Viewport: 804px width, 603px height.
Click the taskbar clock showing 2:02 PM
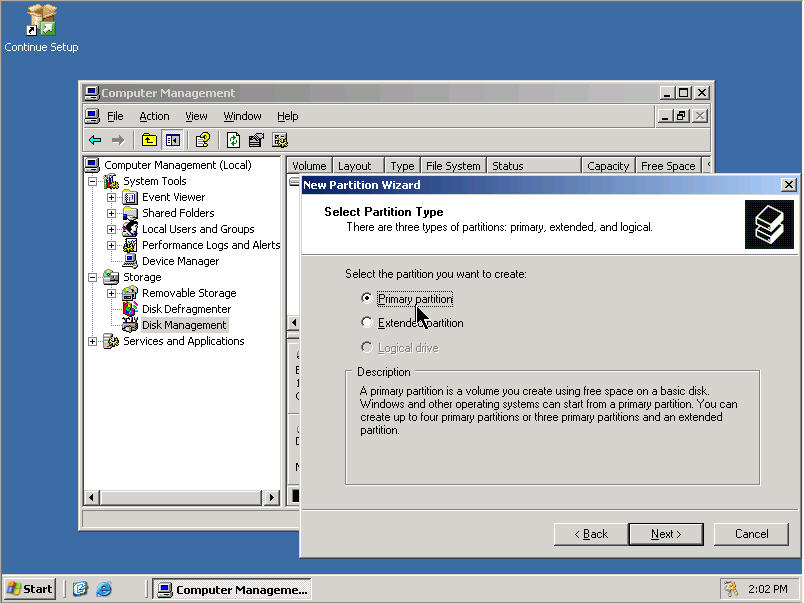[768, 589]
